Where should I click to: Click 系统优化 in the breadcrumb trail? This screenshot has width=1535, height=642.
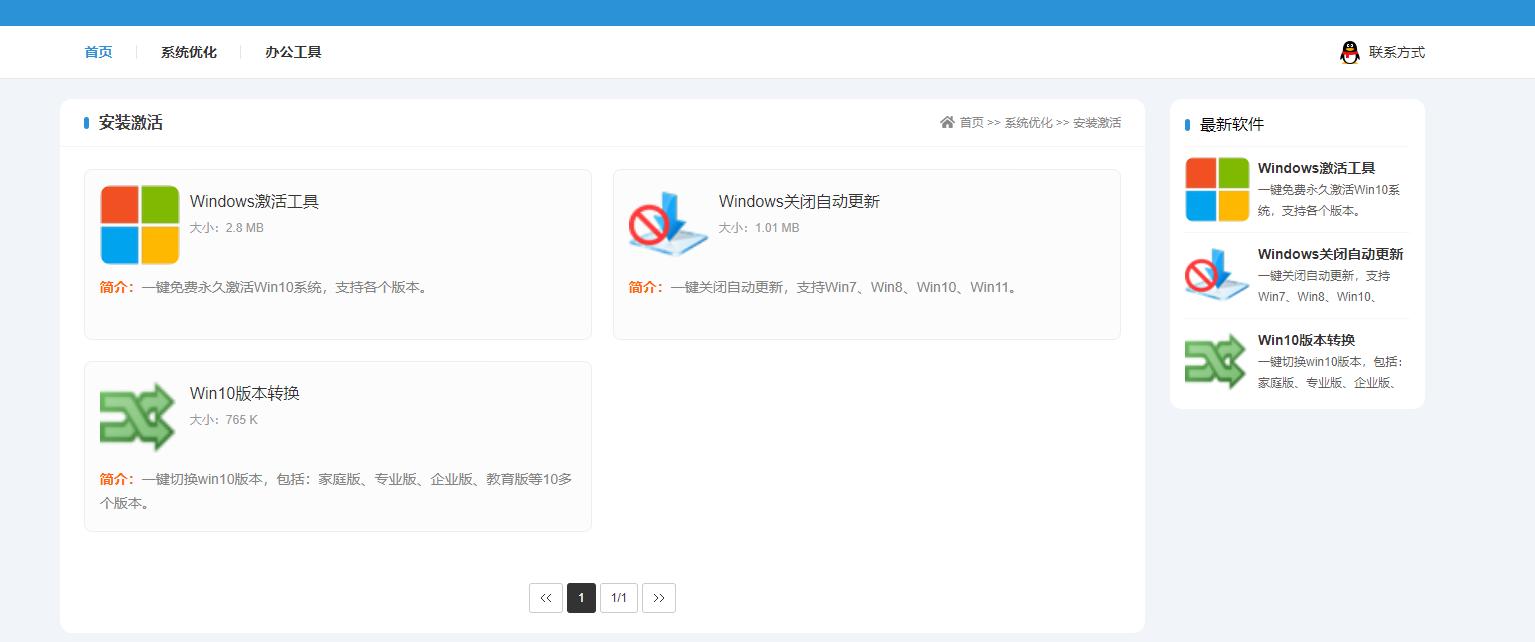(1028, 122)
